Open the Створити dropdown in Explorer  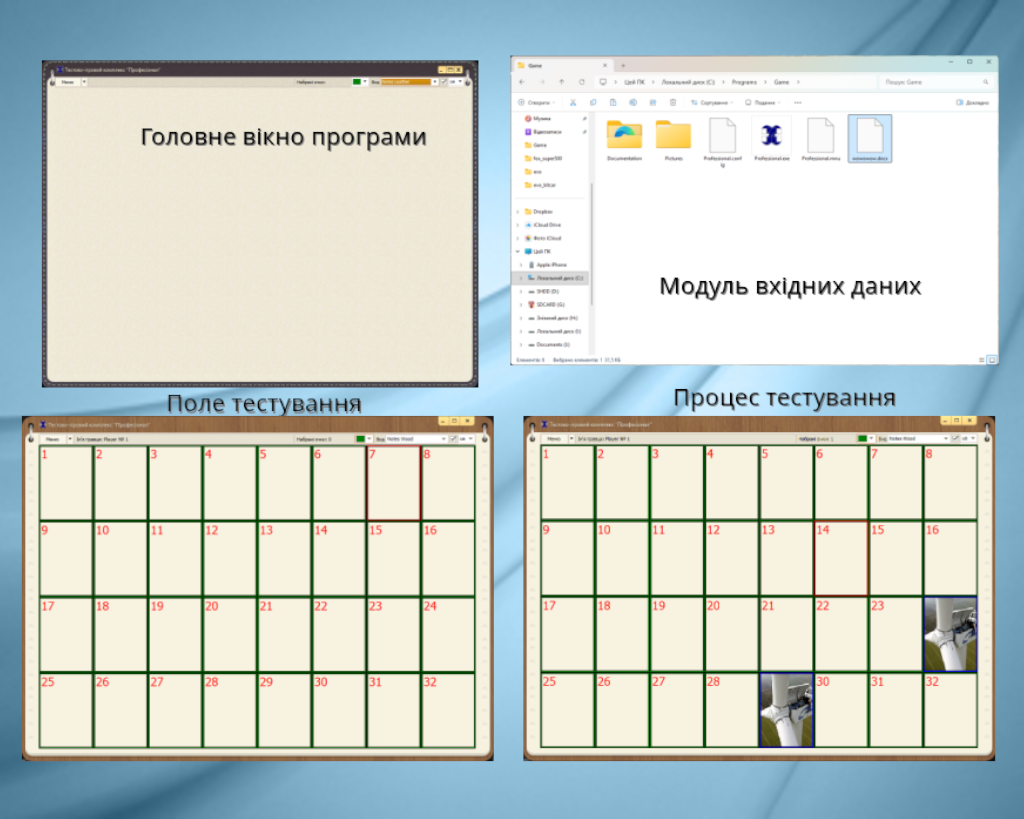pos(536,103)
